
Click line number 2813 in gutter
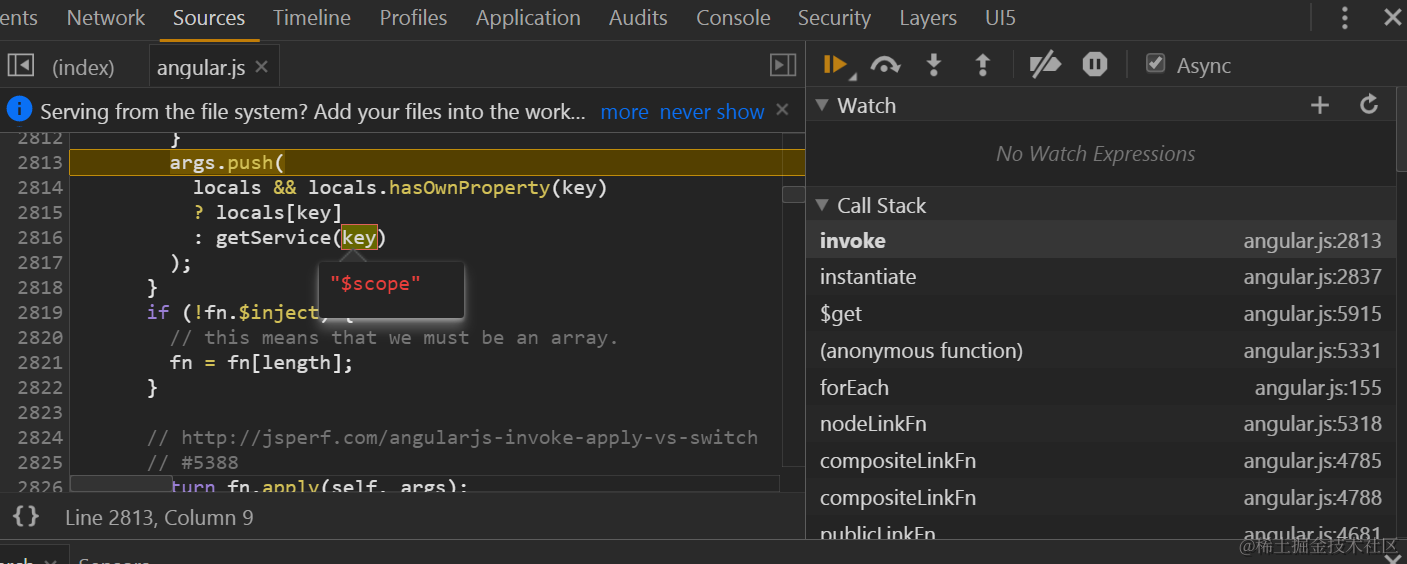click(x=40, y=162)
